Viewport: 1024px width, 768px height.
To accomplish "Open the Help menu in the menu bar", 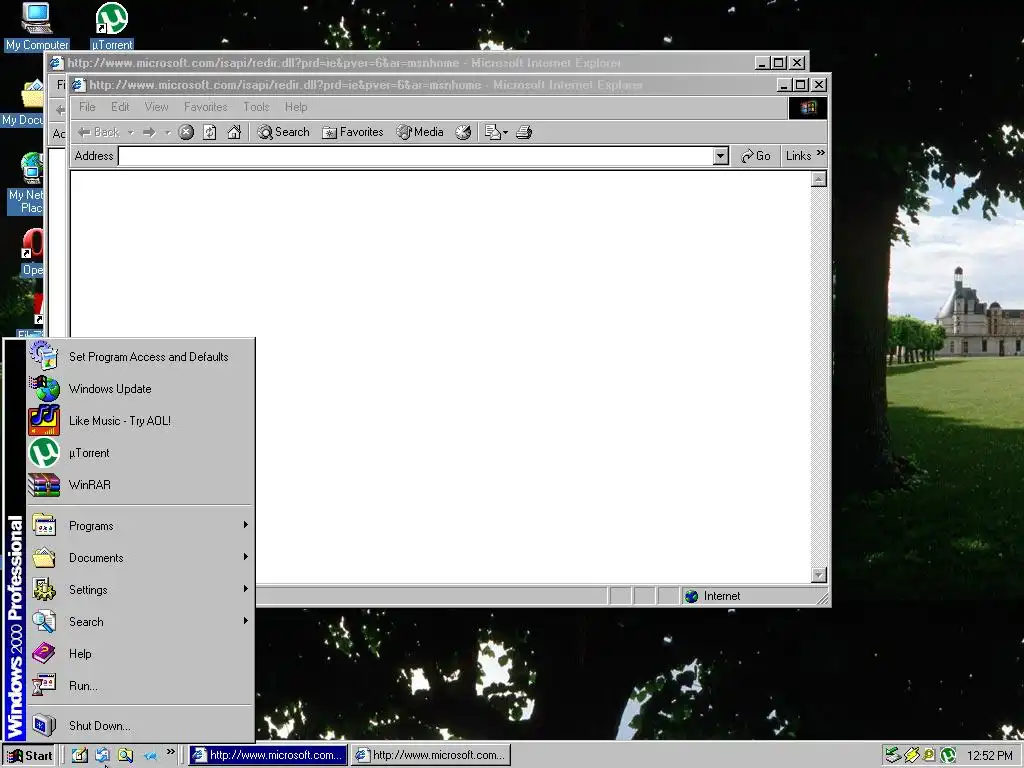I will tap(296, 107).
